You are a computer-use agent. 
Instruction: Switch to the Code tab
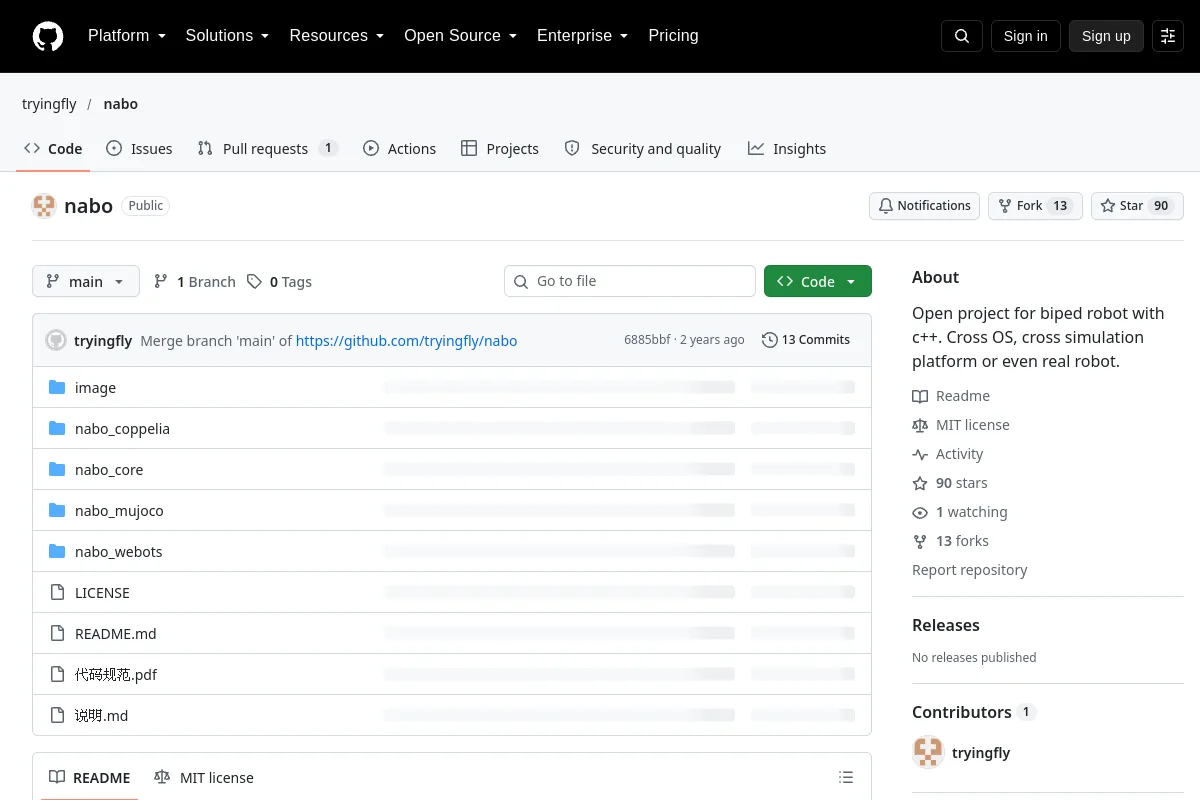[53, 148]
